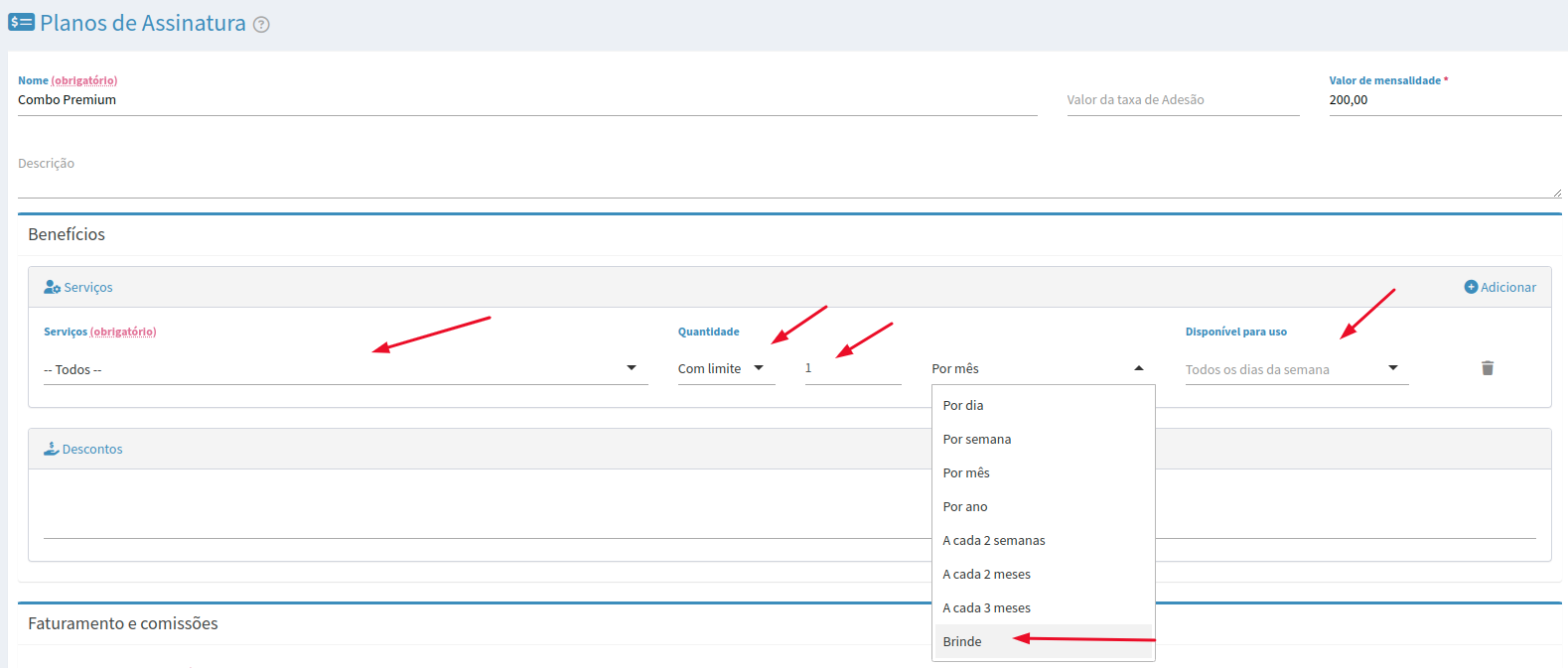Choose 'Por mês' option in the list
Viewport: 1568px width, 668px height.
1044,472
